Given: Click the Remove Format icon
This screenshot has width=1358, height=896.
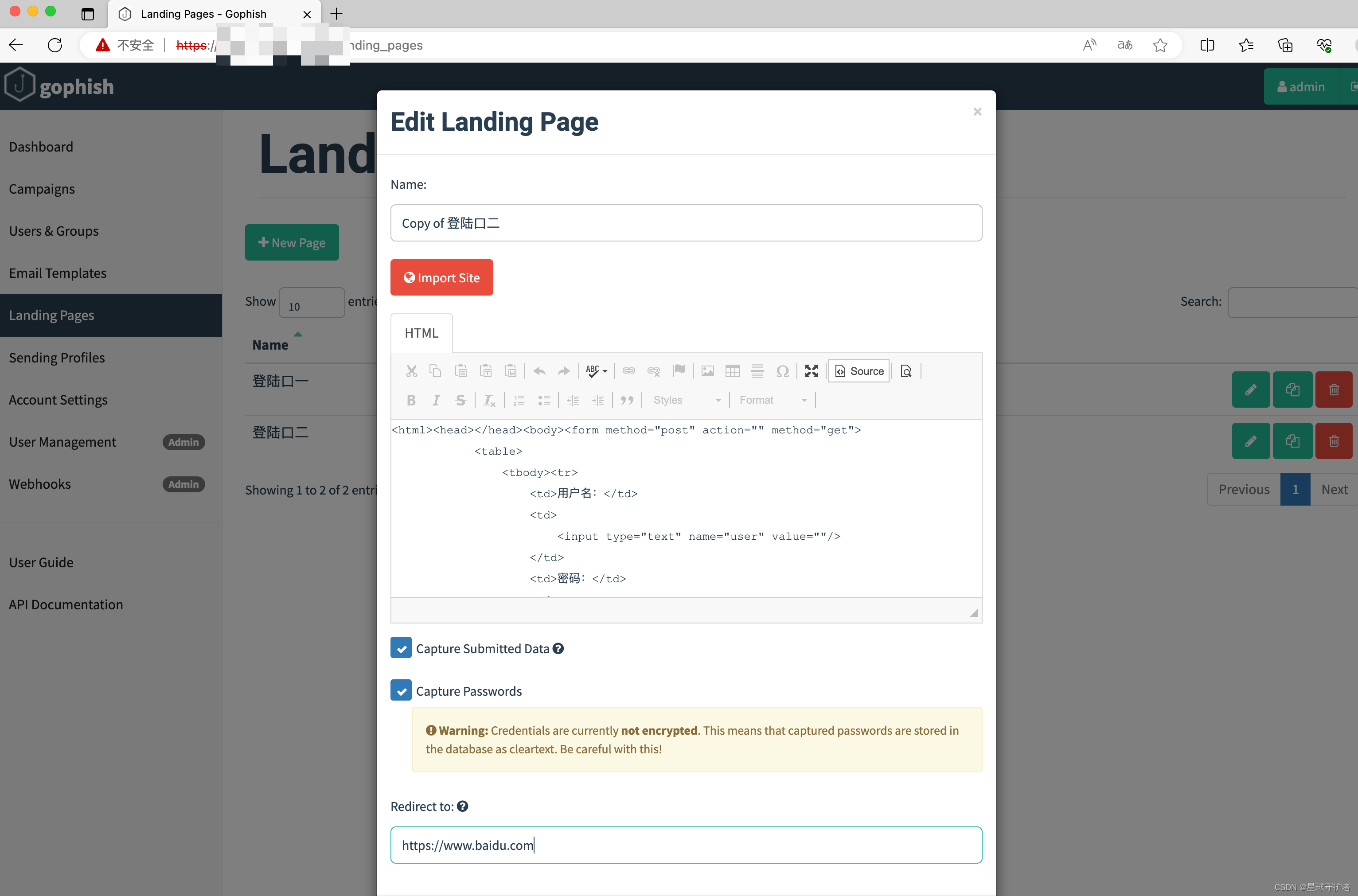Looking at the screenshot, I should (x=489, y=401).
